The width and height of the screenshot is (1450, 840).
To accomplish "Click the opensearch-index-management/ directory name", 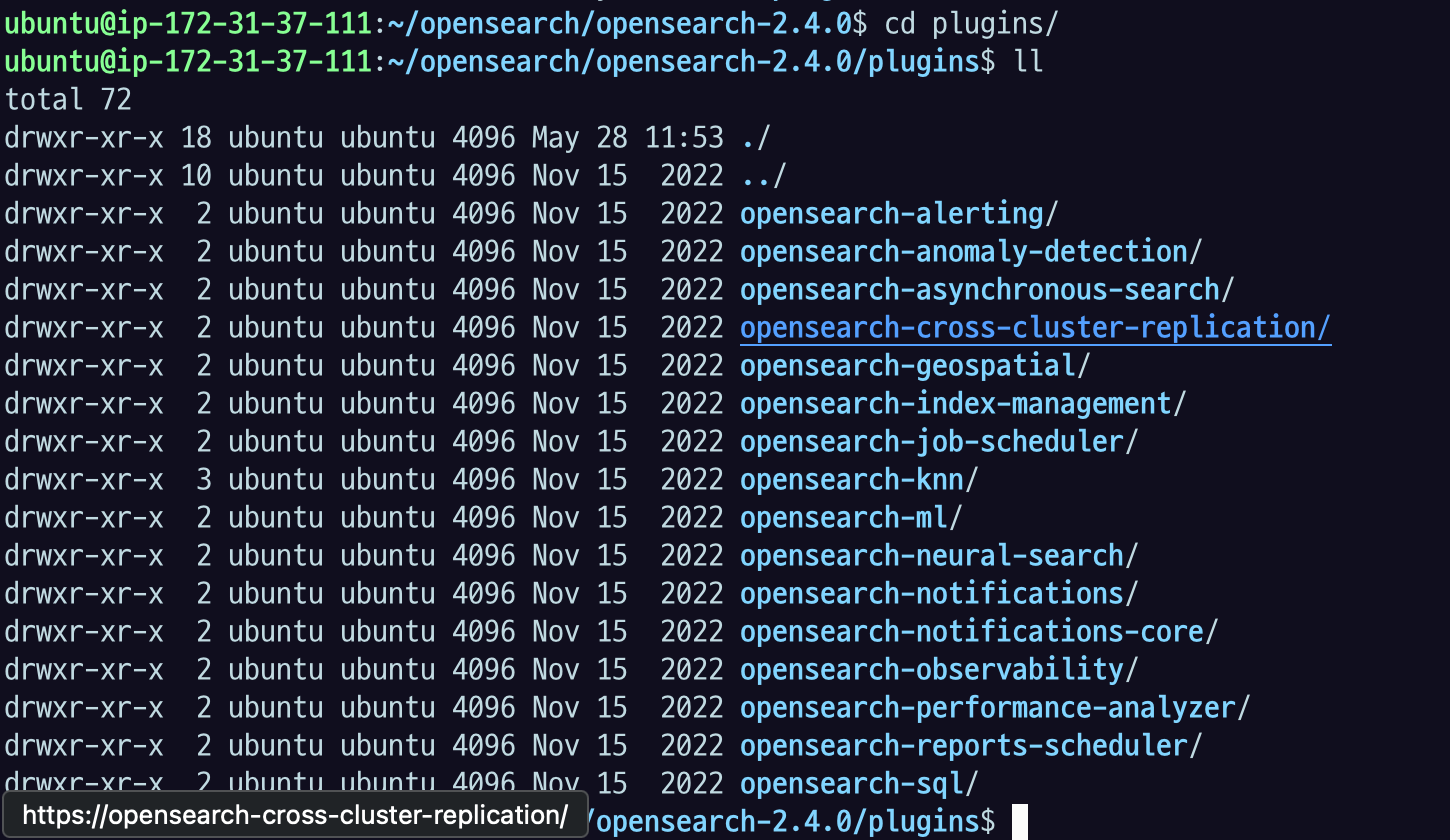I will (963, 404).
